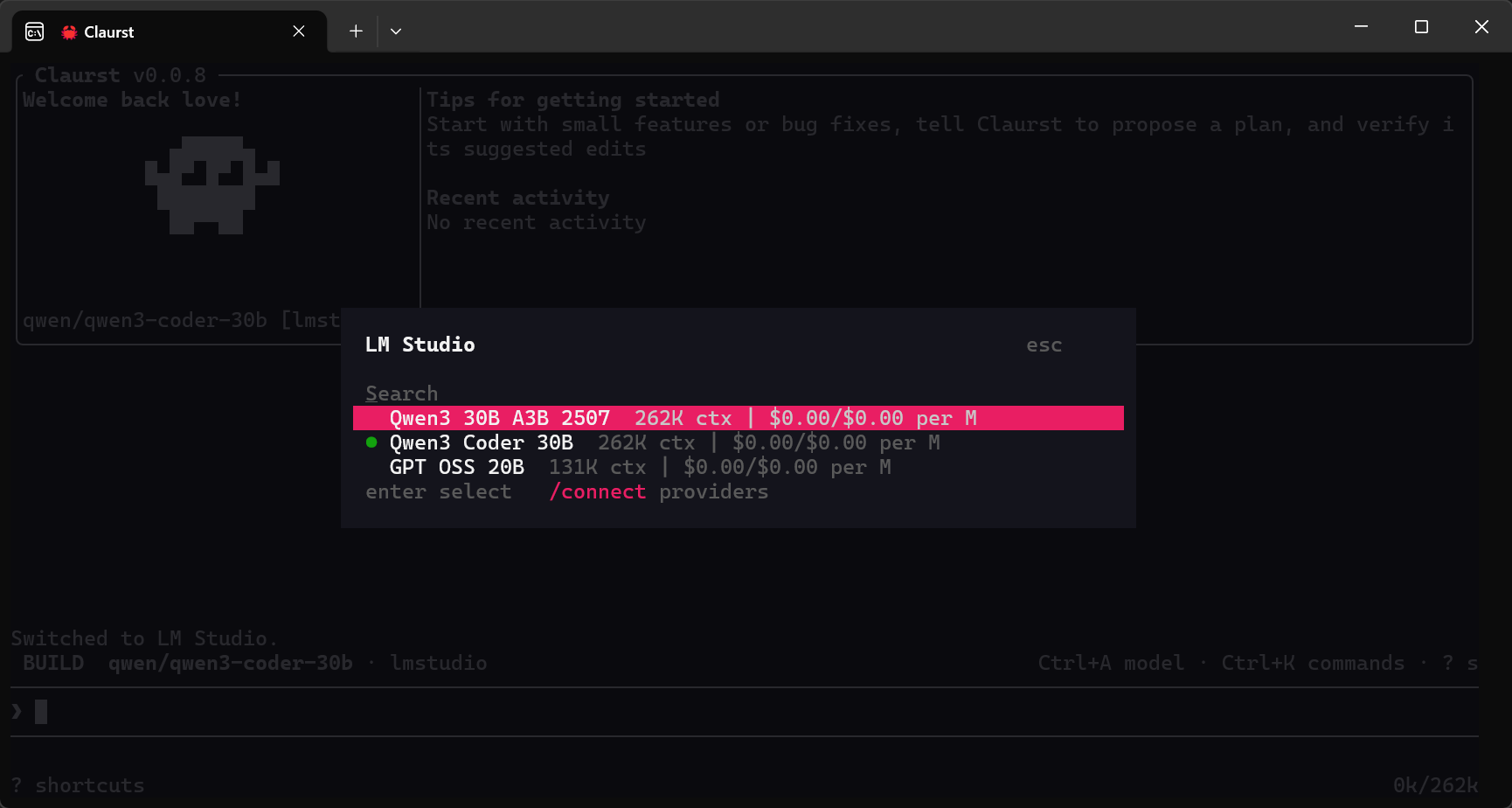Click the '? shortcuts' hint text
The image size is (1512, 808).
78,785
